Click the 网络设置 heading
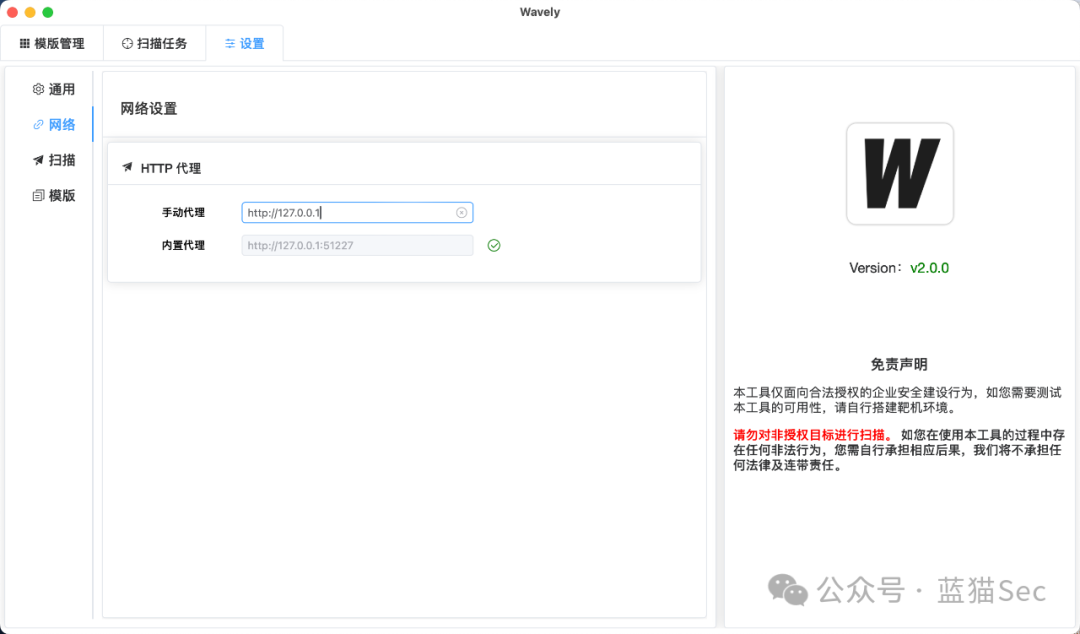The image size is (1080, 634). point(149,109)
